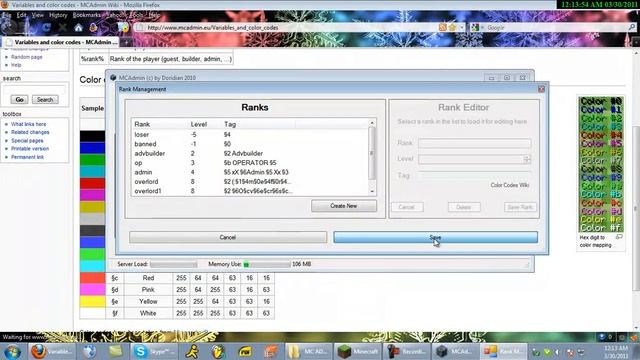
Task: Click the Level column header
Action: [205, 124]
